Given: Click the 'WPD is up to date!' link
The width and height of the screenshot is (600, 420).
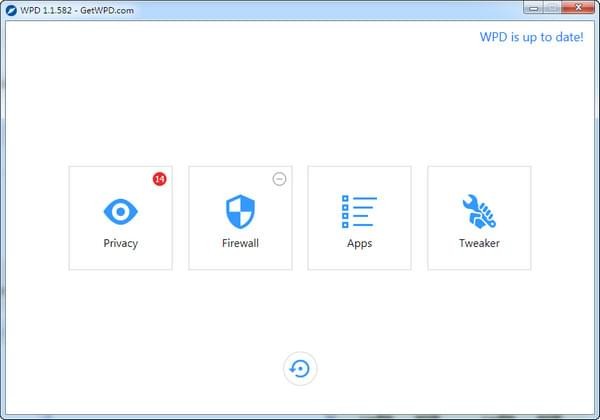Looking at the screenshot, I should [532, 37].
